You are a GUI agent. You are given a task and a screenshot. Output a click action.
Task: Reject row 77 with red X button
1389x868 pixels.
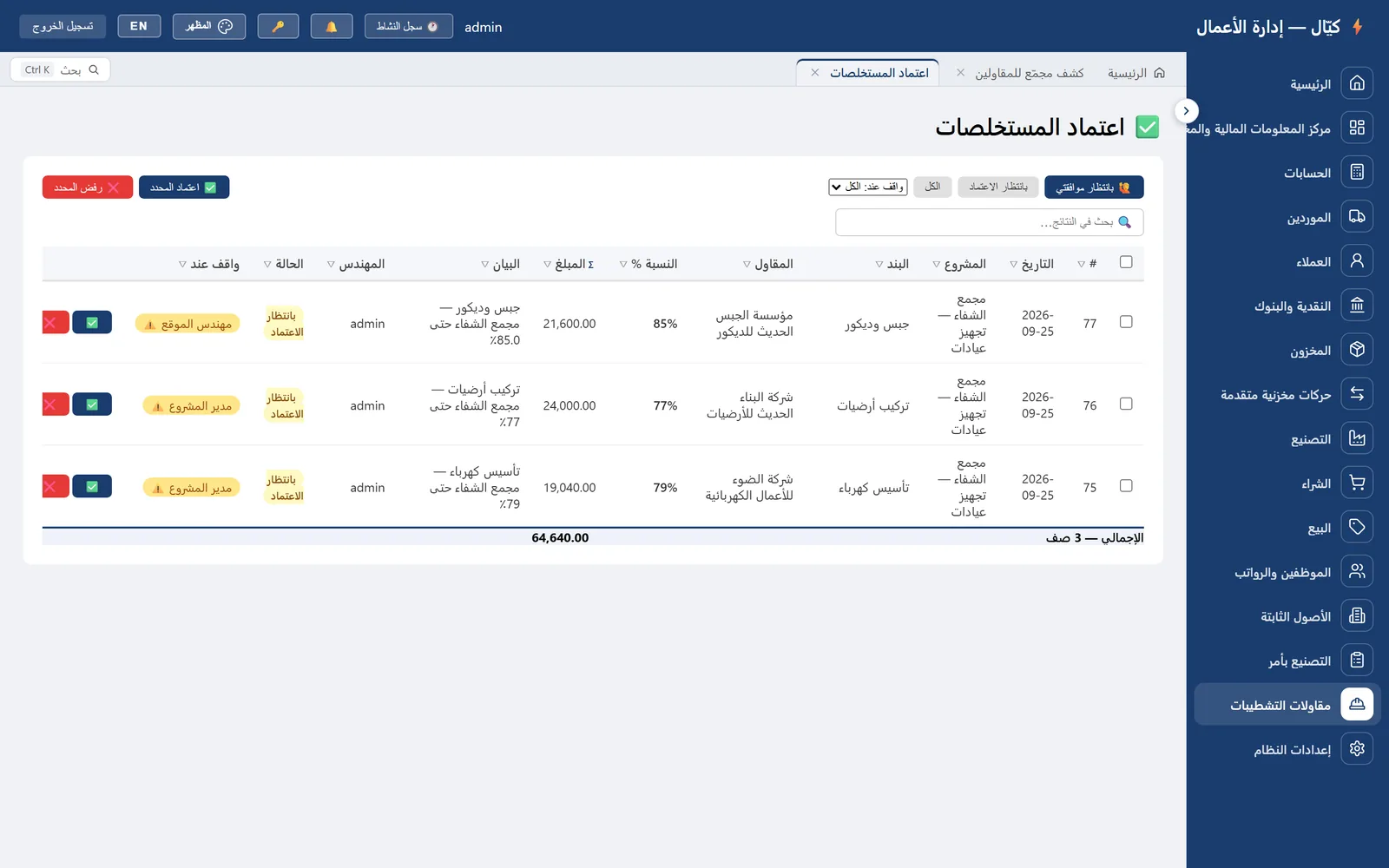click(x=56, y=323)
